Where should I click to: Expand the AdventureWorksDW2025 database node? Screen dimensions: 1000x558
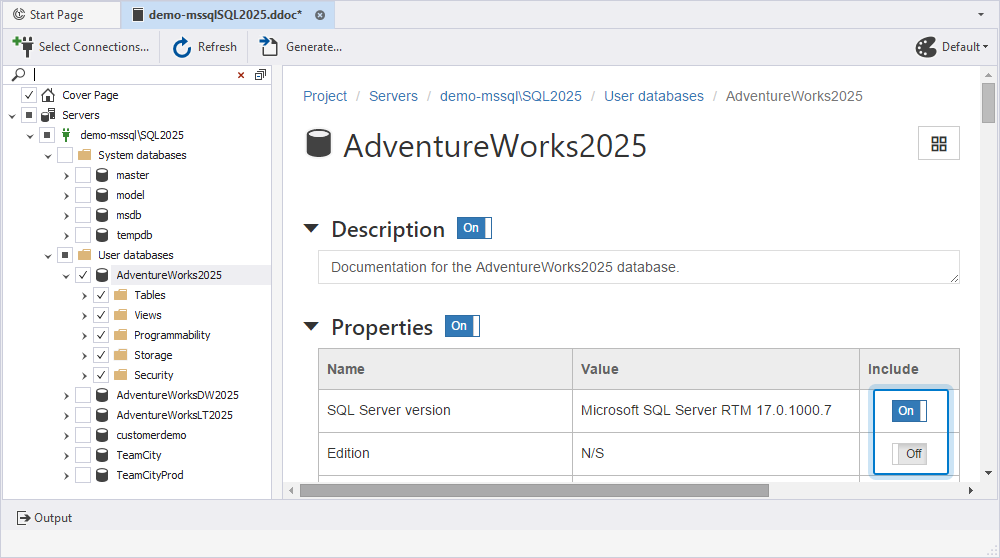coord(66,395)
